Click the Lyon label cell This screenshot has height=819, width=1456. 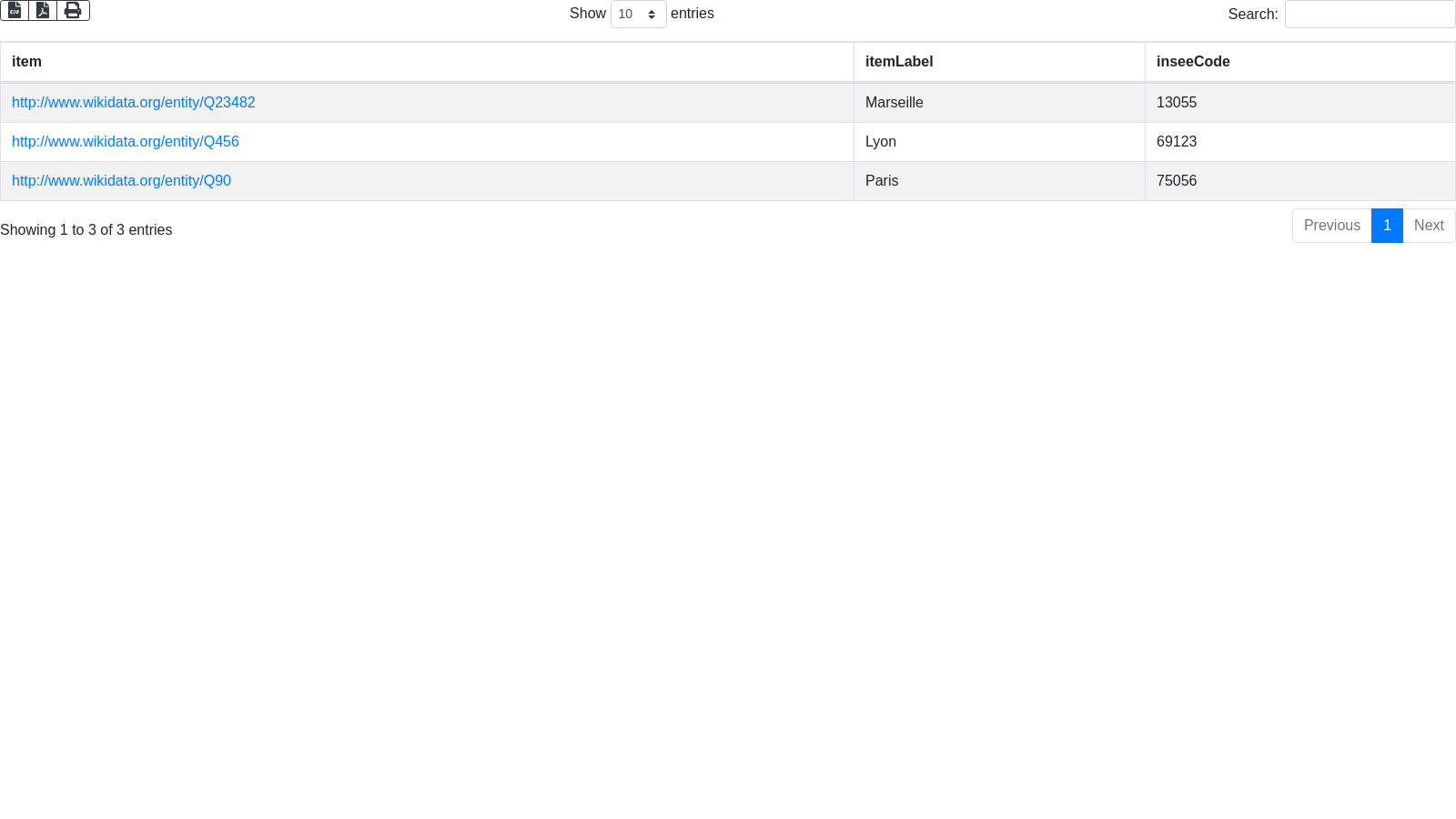pos(880,142)
